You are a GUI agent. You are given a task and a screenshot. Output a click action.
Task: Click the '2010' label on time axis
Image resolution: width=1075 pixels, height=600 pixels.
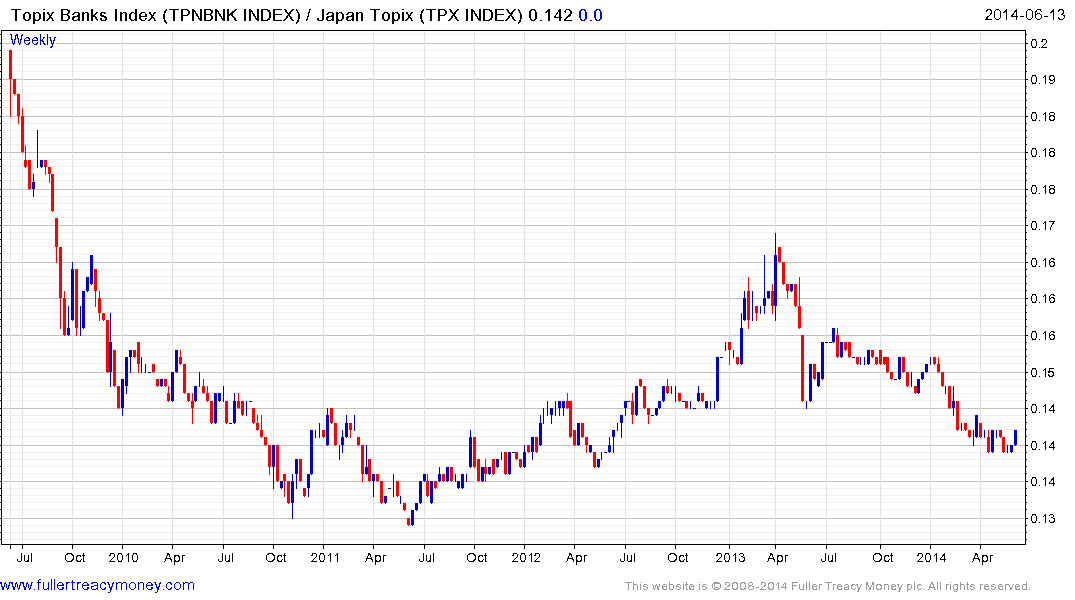pyautogui.click(x=123, y=557)
